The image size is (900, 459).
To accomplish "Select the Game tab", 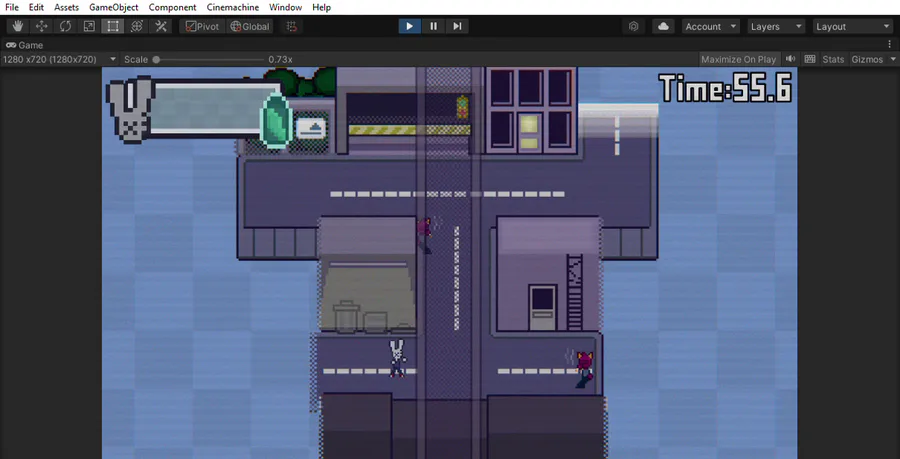I will pyautogui.click(x=25, y=45).
